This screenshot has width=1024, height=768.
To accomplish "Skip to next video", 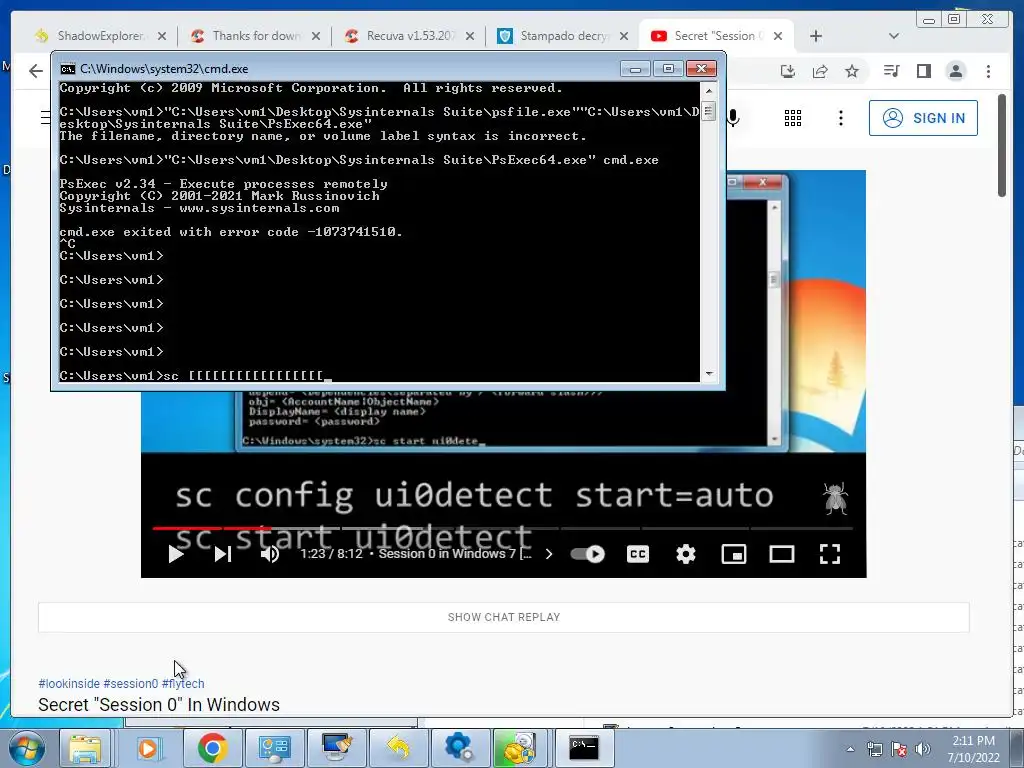I will tap(223, 554).
